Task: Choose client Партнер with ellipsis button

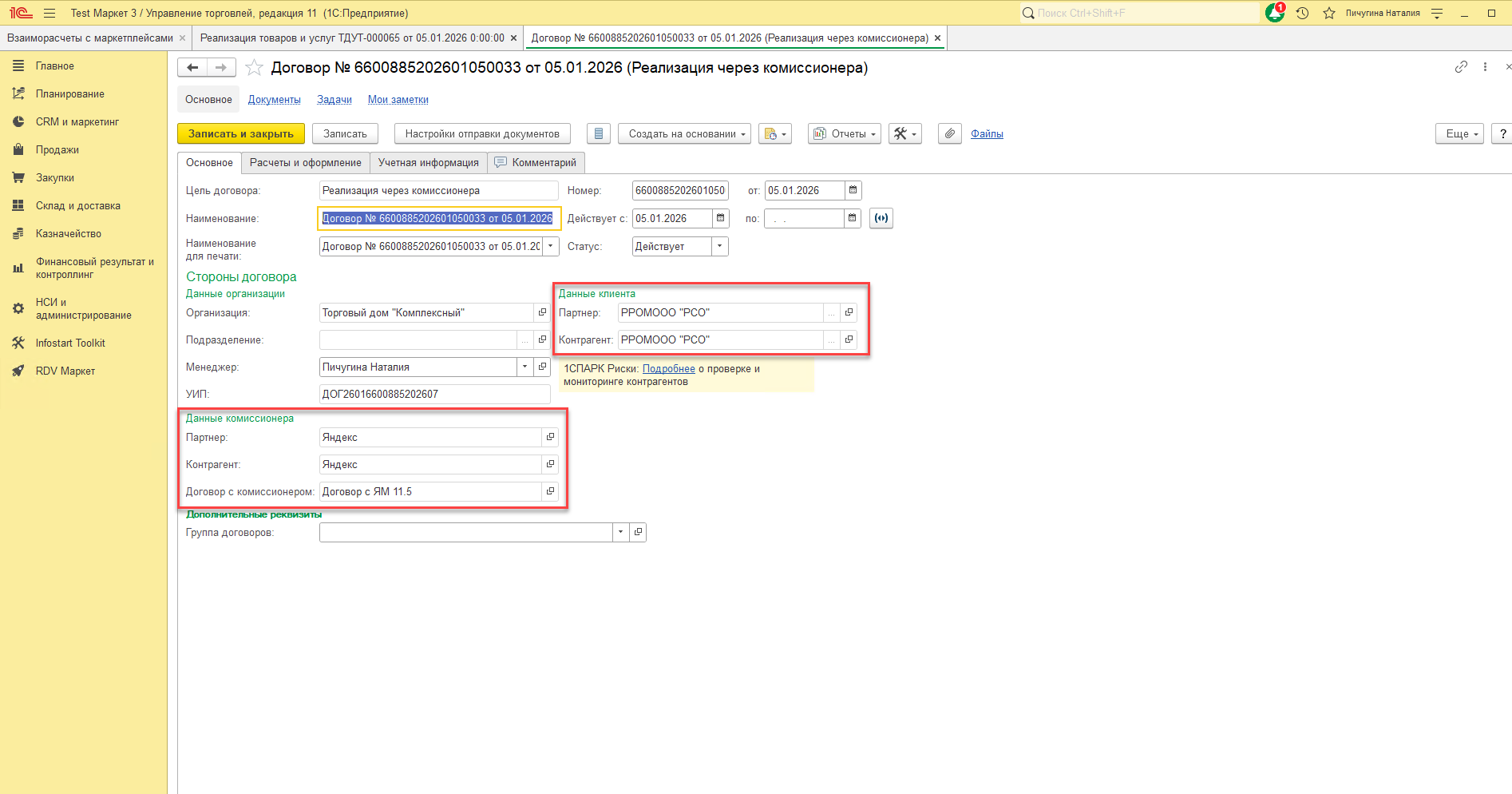Action: click(x=831, y=312)
